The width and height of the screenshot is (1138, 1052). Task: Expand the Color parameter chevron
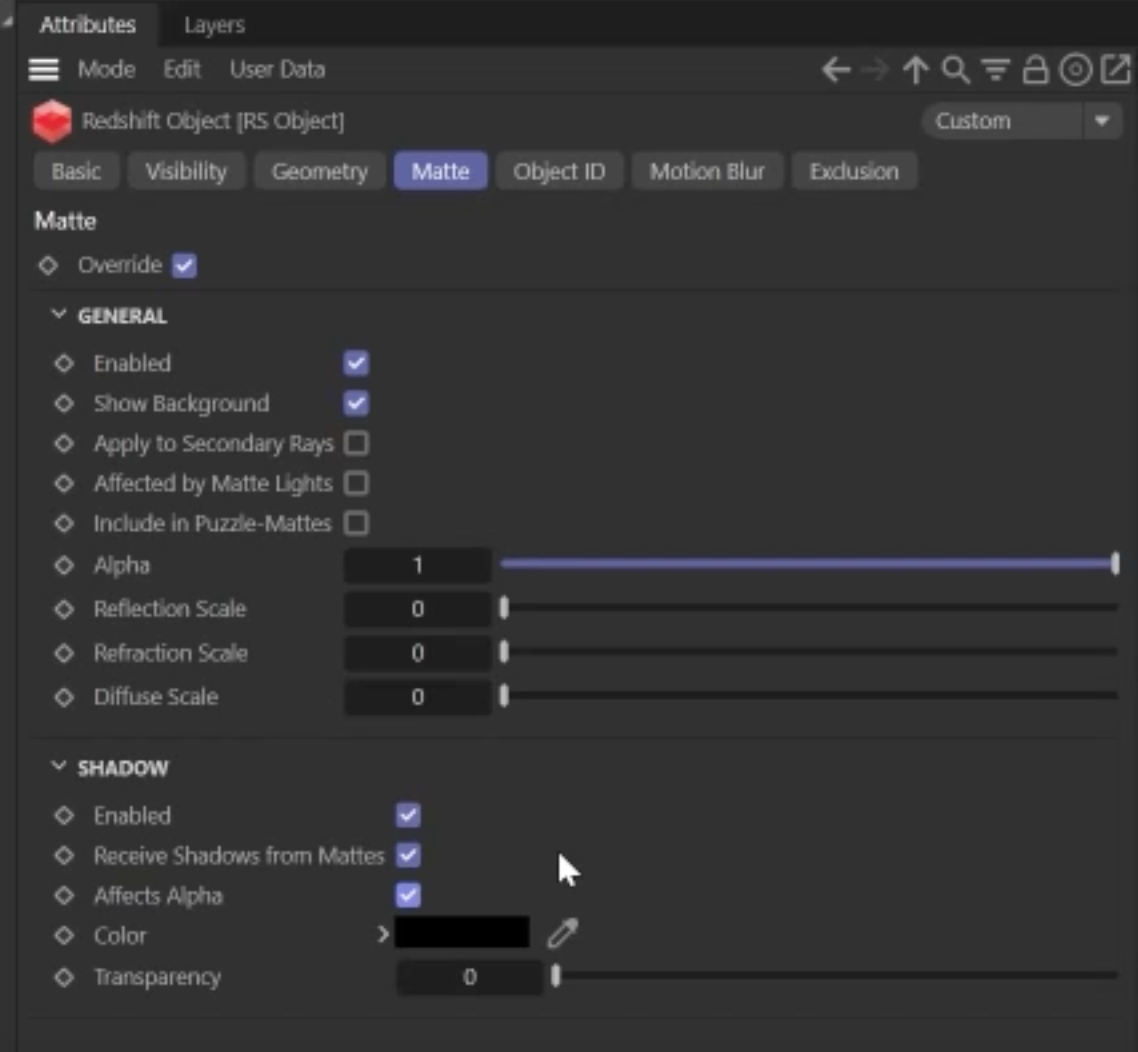[x=383, y=935]
